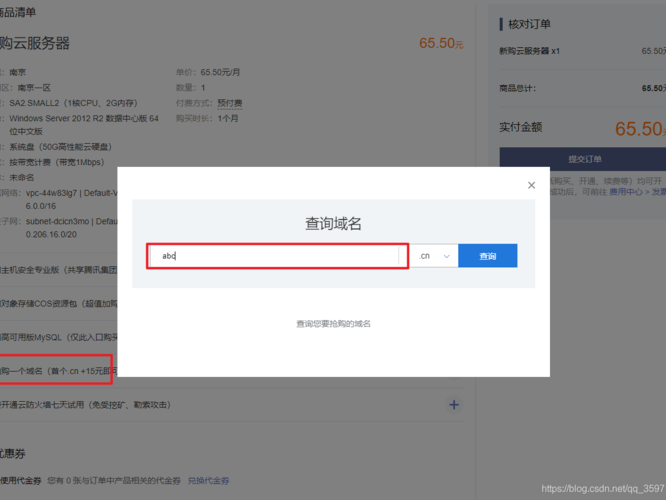This screenshot has width=666, height=500.
Task: Click the 查询您要抢购的域名 hint text
Action: 333,324
